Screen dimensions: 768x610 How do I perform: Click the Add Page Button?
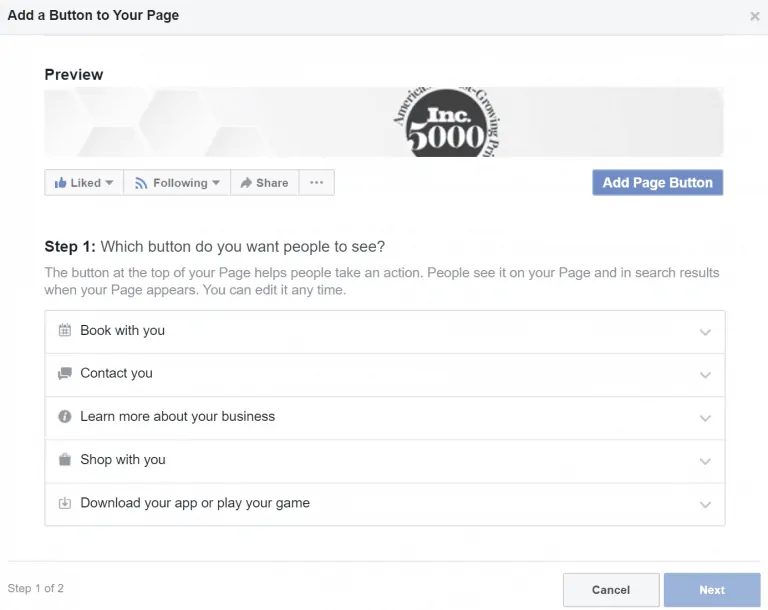click(x=657, y=183)
